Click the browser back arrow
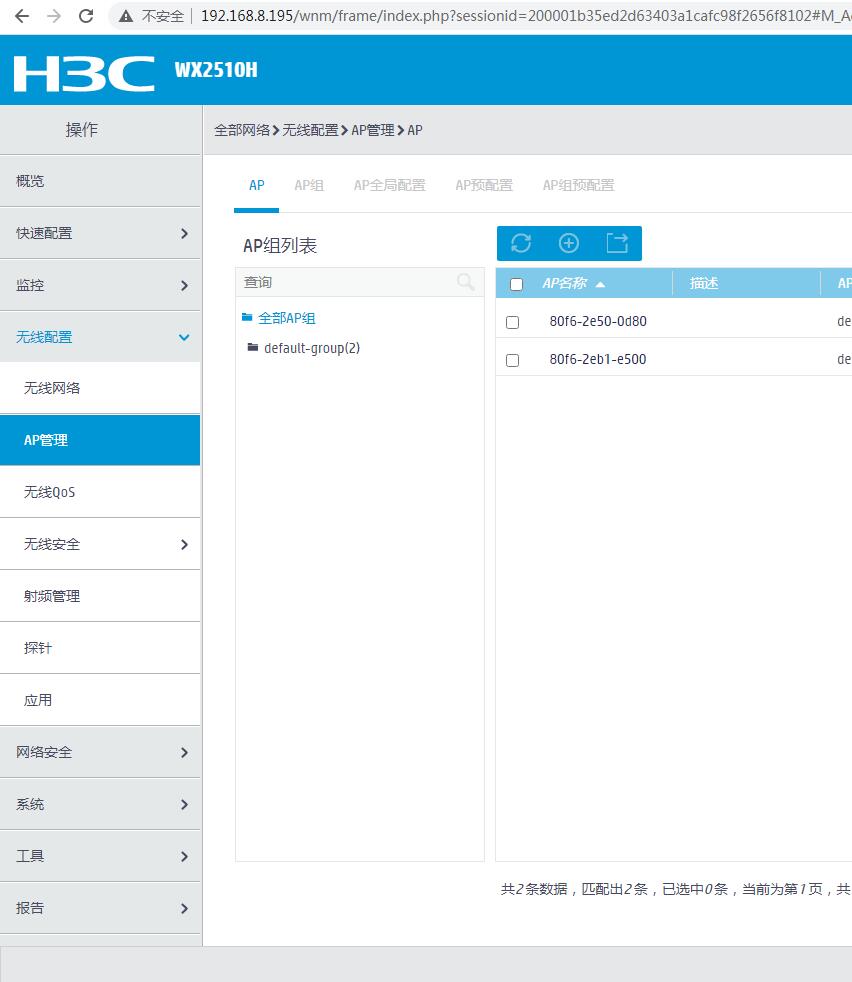The width and height of the screenshot is (852, 982). 22,16
